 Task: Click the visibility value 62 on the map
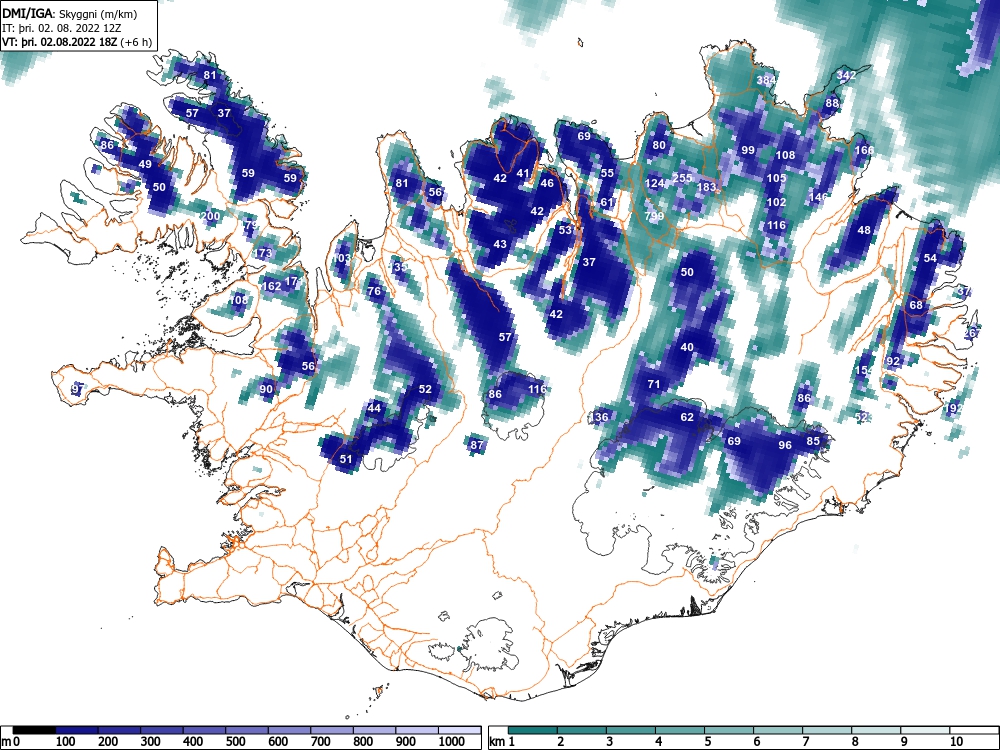coord(687,417)
